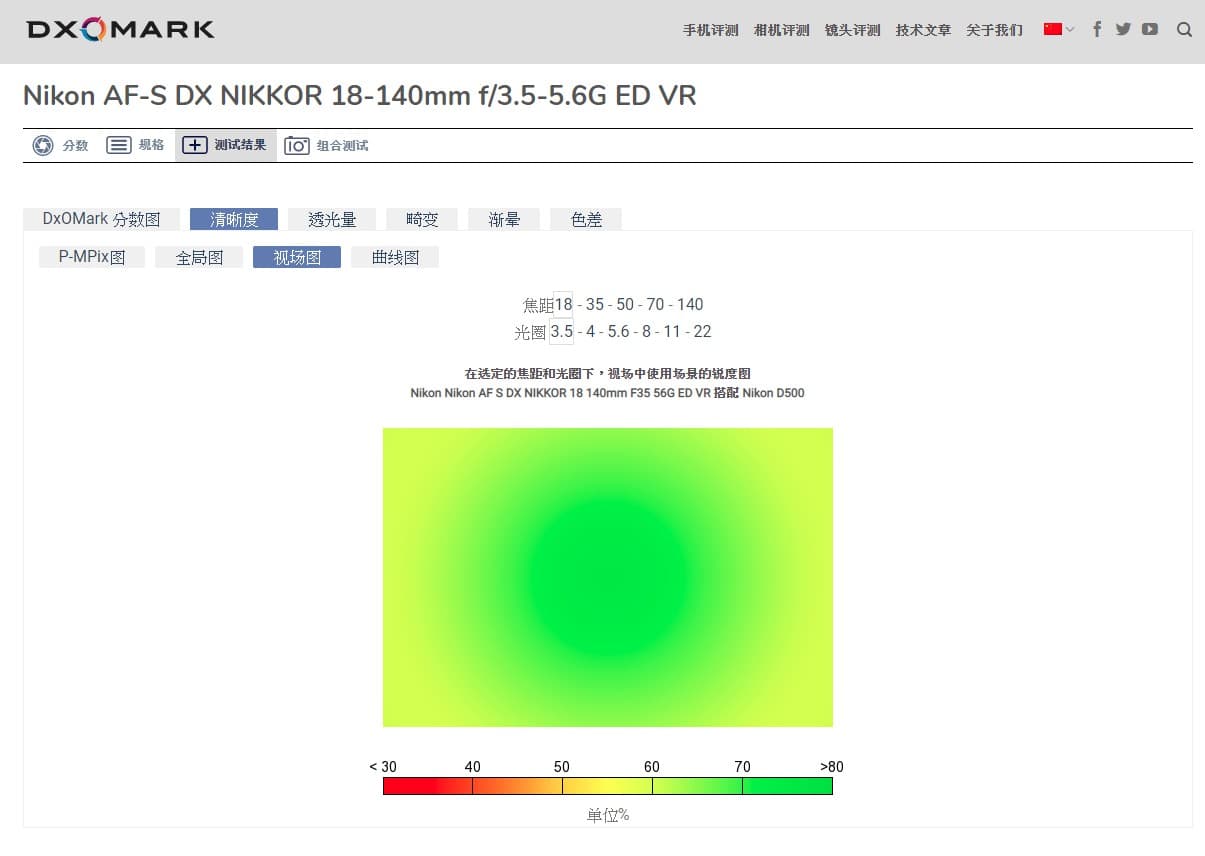Switch to the 透光量 tab
1205x856 pixels.
coord(332,219)
